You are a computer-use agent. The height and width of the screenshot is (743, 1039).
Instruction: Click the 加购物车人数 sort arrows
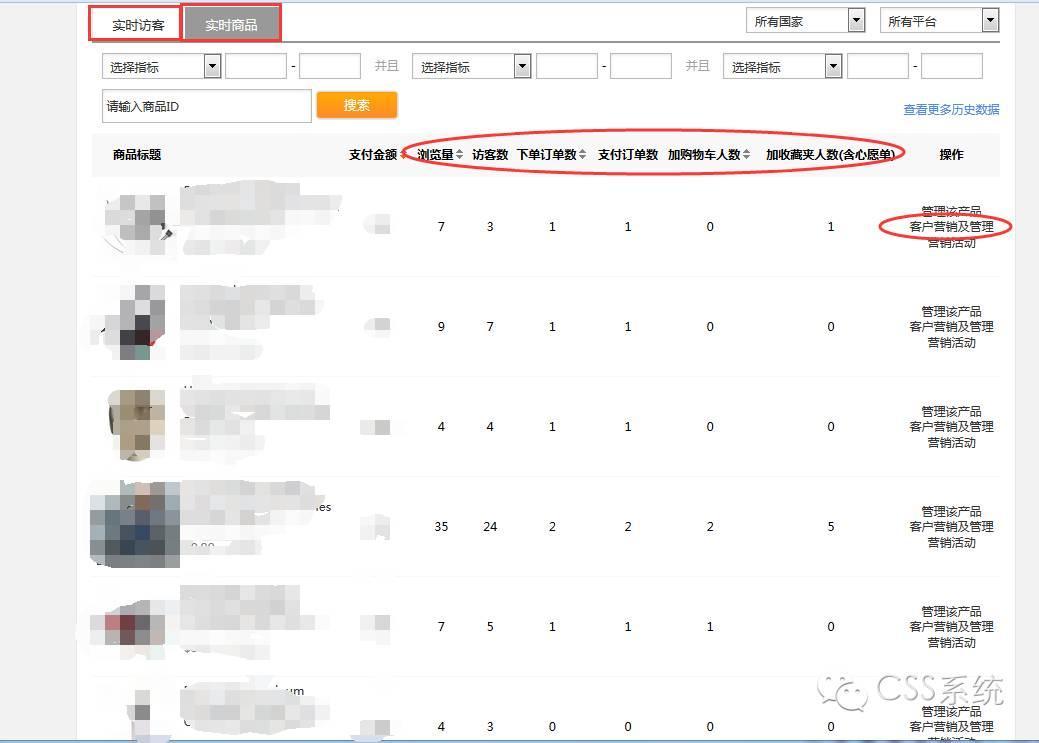point(746,155)
